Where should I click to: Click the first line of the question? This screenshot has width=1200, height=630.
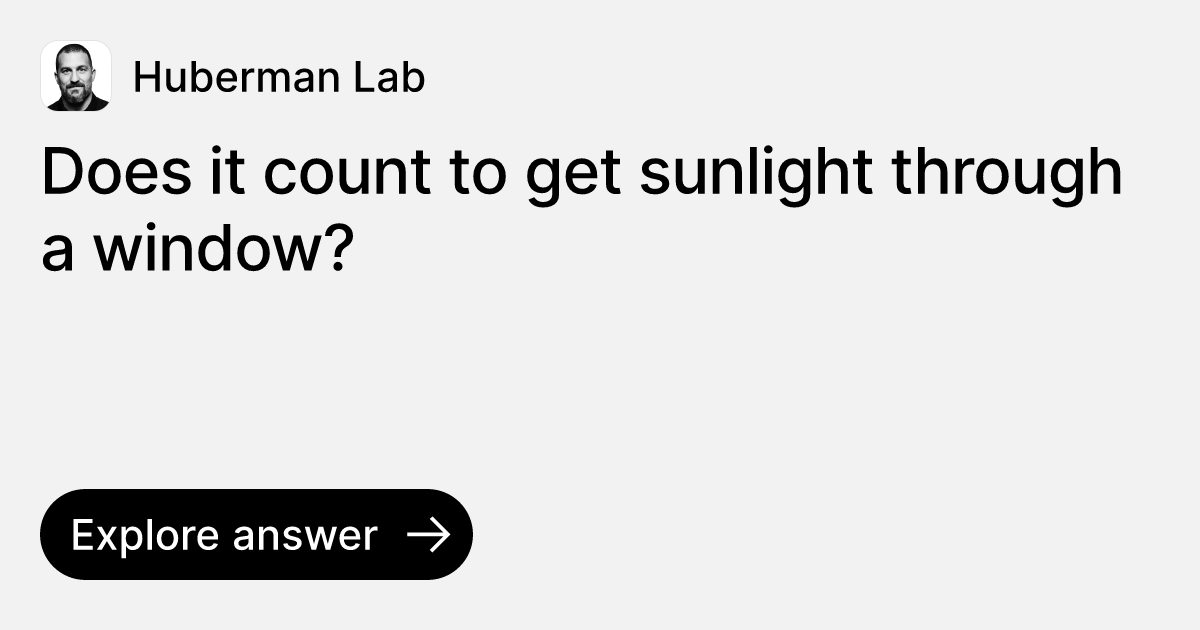click(580, 173)
